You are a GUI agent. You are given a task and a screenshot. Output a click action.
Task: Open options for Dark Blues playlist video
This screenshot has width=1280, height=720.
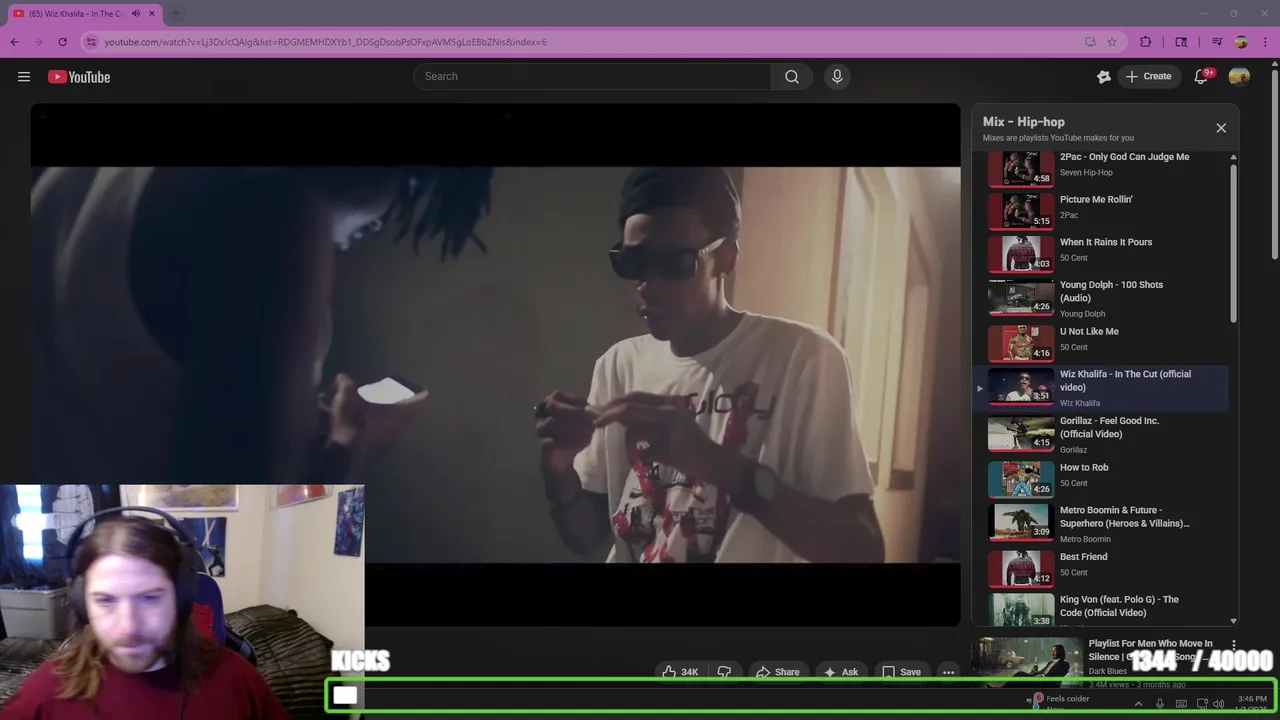[x=1233, y=645]
